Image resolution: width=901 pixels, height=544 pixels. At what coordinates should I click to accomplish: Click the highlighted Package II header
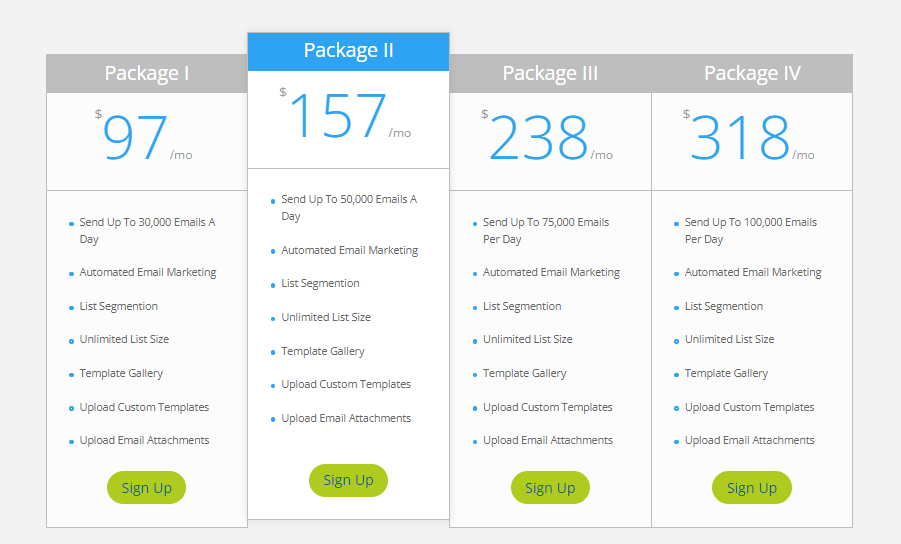[x=348, y=51]
